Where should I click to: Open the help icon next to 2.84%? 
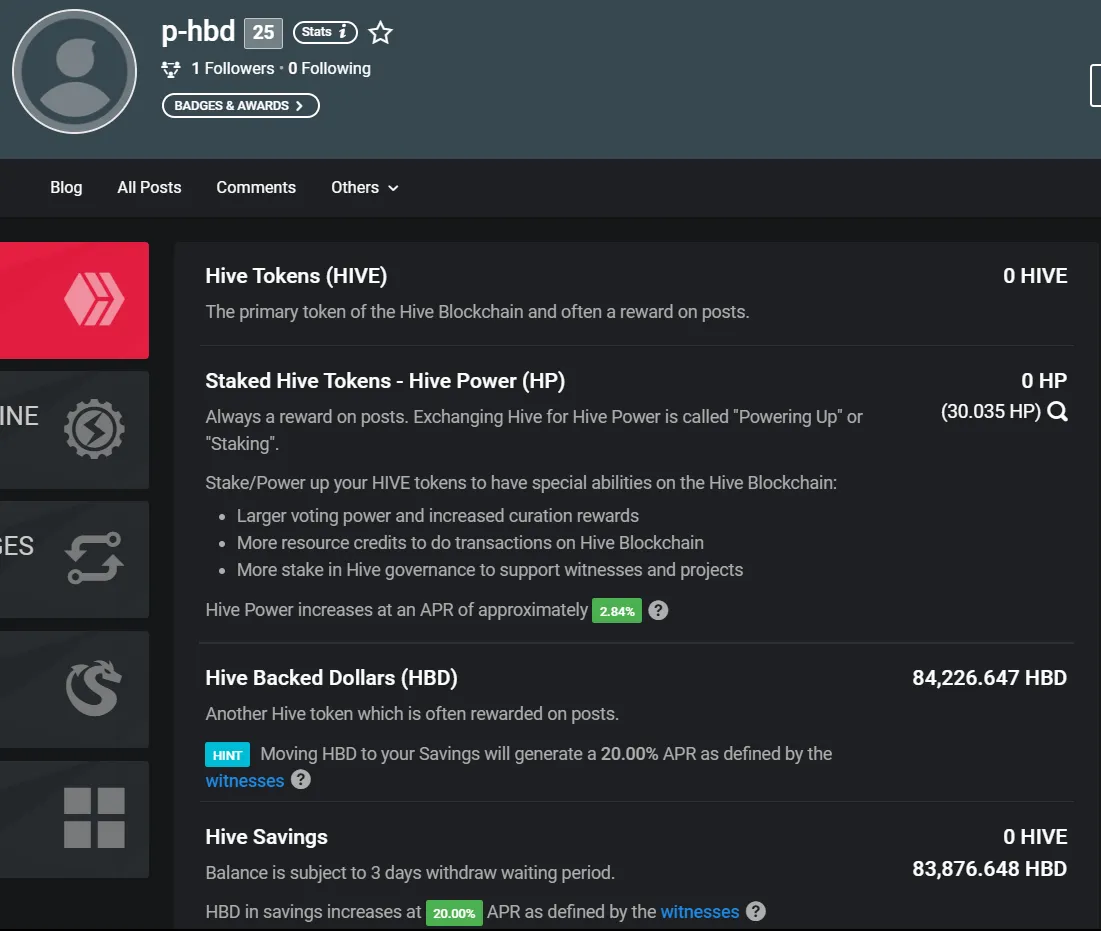coord(658,610)
